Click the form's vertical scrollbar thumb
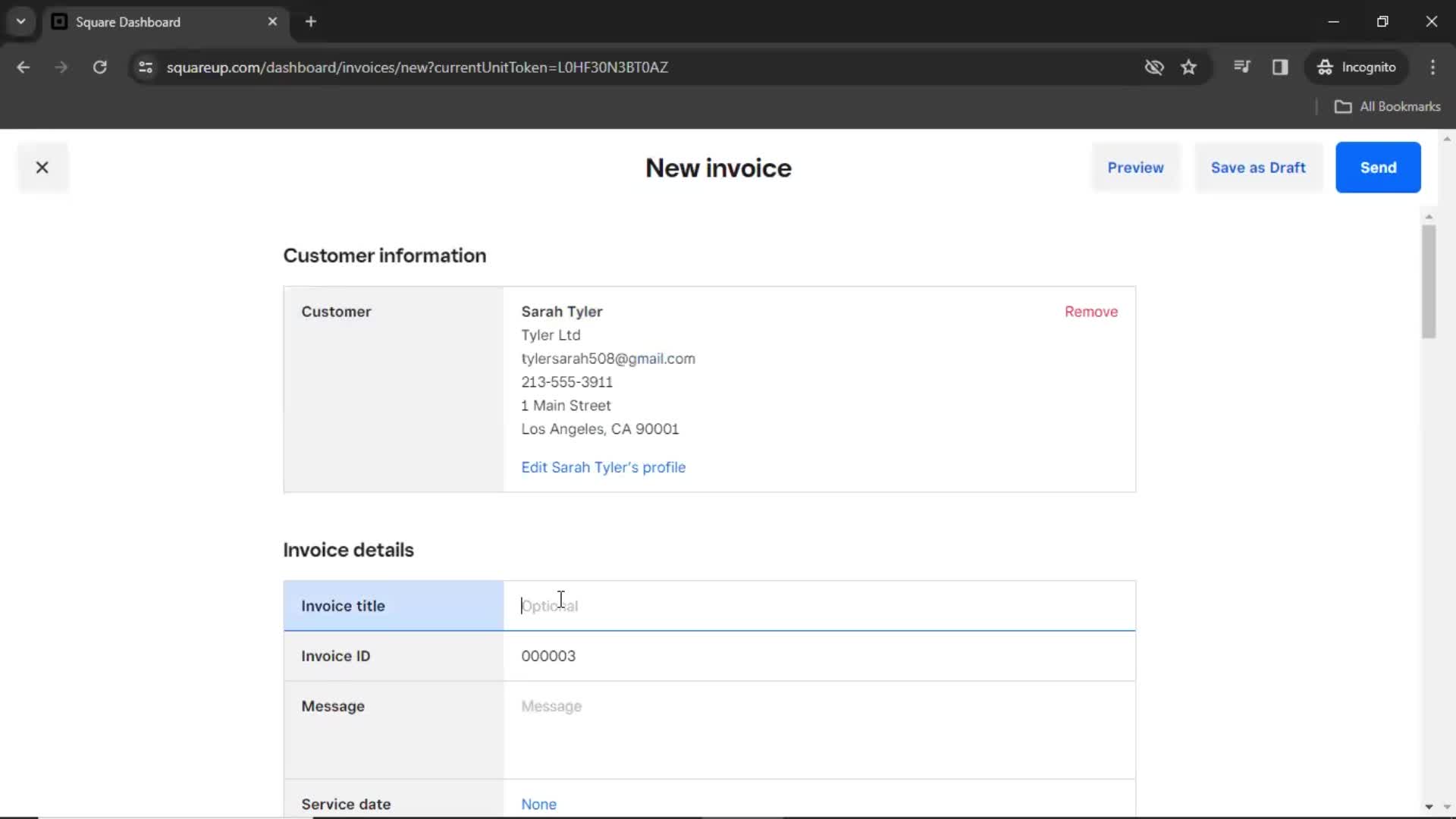The width and height of the screenshot is (1456, 819). point(1429,281)
